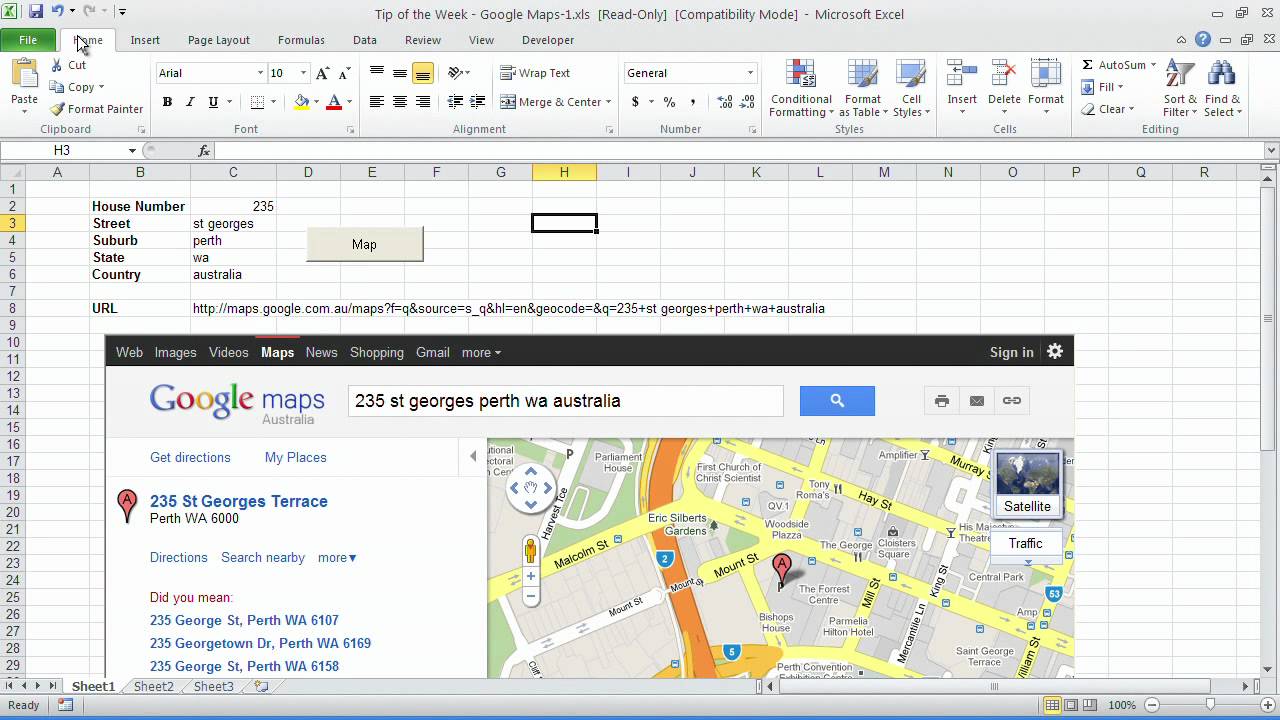1280x720 pixels.
Task: Click the Find & Select binoculars icon
Action: [x=1222, y=75]
